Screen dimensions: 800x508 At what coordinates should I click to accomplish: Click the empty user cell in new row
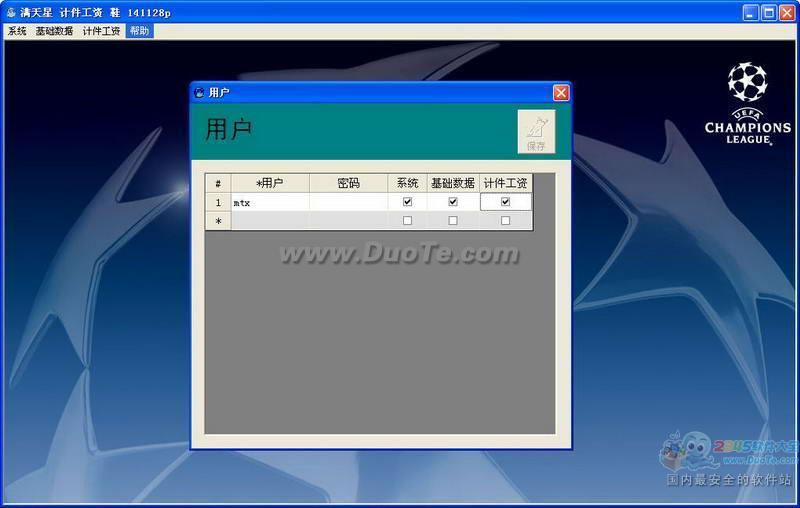pos(270,221)
